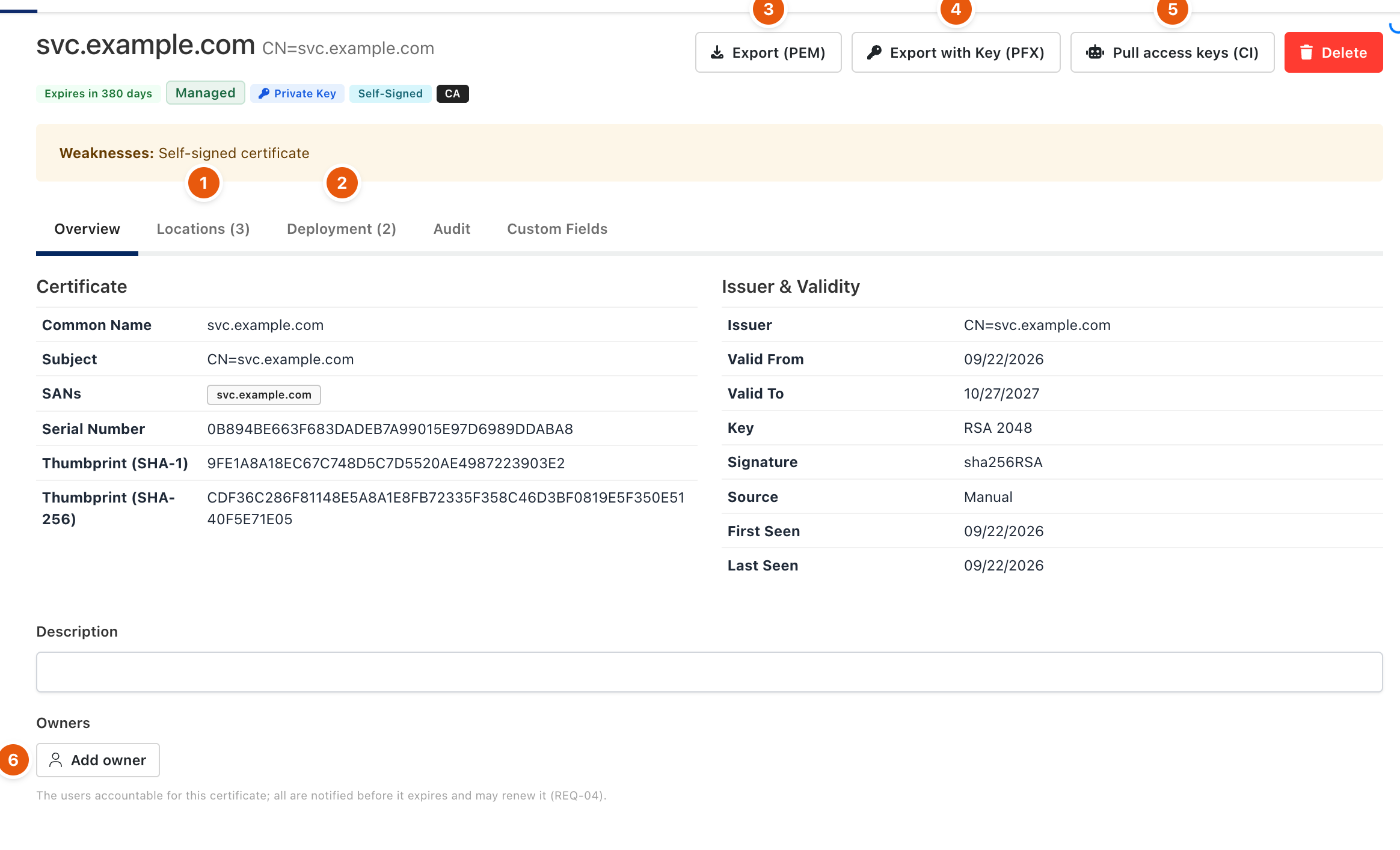1400x850 pixels.
Task: Click the Weaknesses Self-signed certificate banner text
Action: [x=184, y=153]
